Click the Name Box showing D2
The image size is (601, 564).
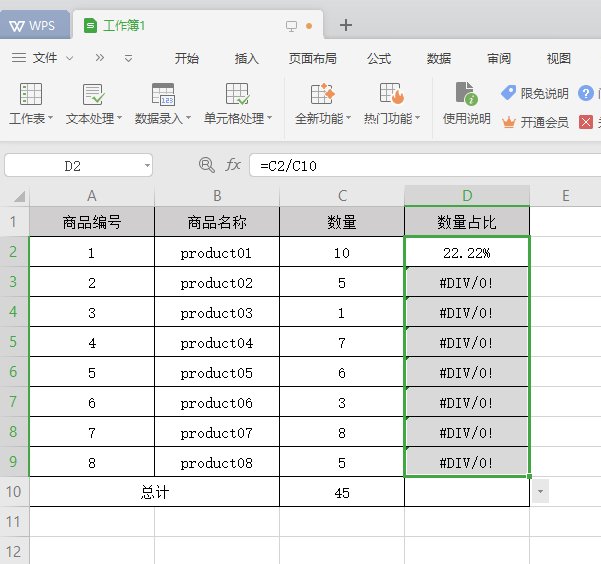tap(72, 166)
